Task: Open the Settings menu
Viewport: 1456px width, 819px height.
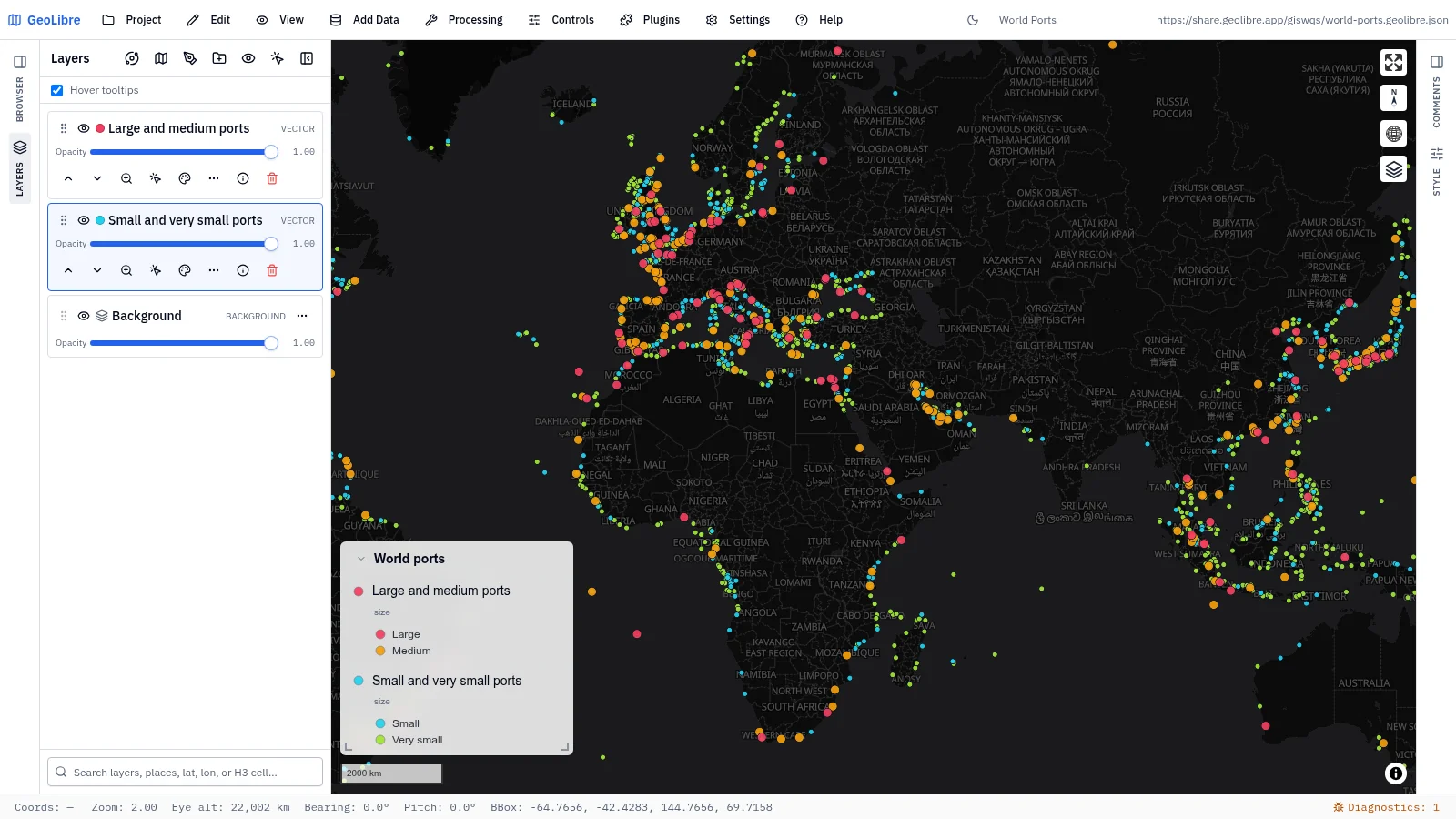Action: tap(738, 19)
